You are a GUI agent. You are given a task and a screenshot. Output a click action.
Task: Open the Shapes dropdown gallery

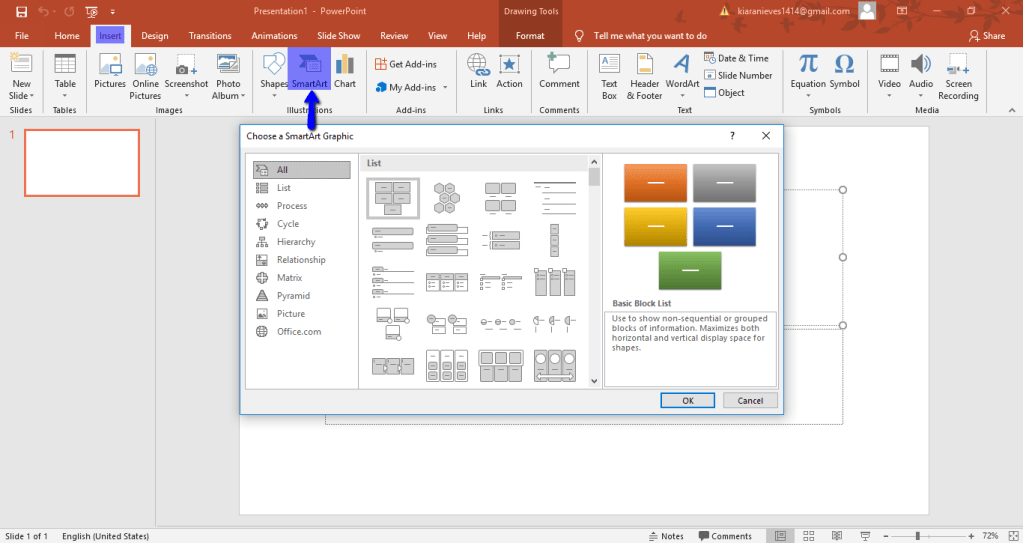coord(273,72)
